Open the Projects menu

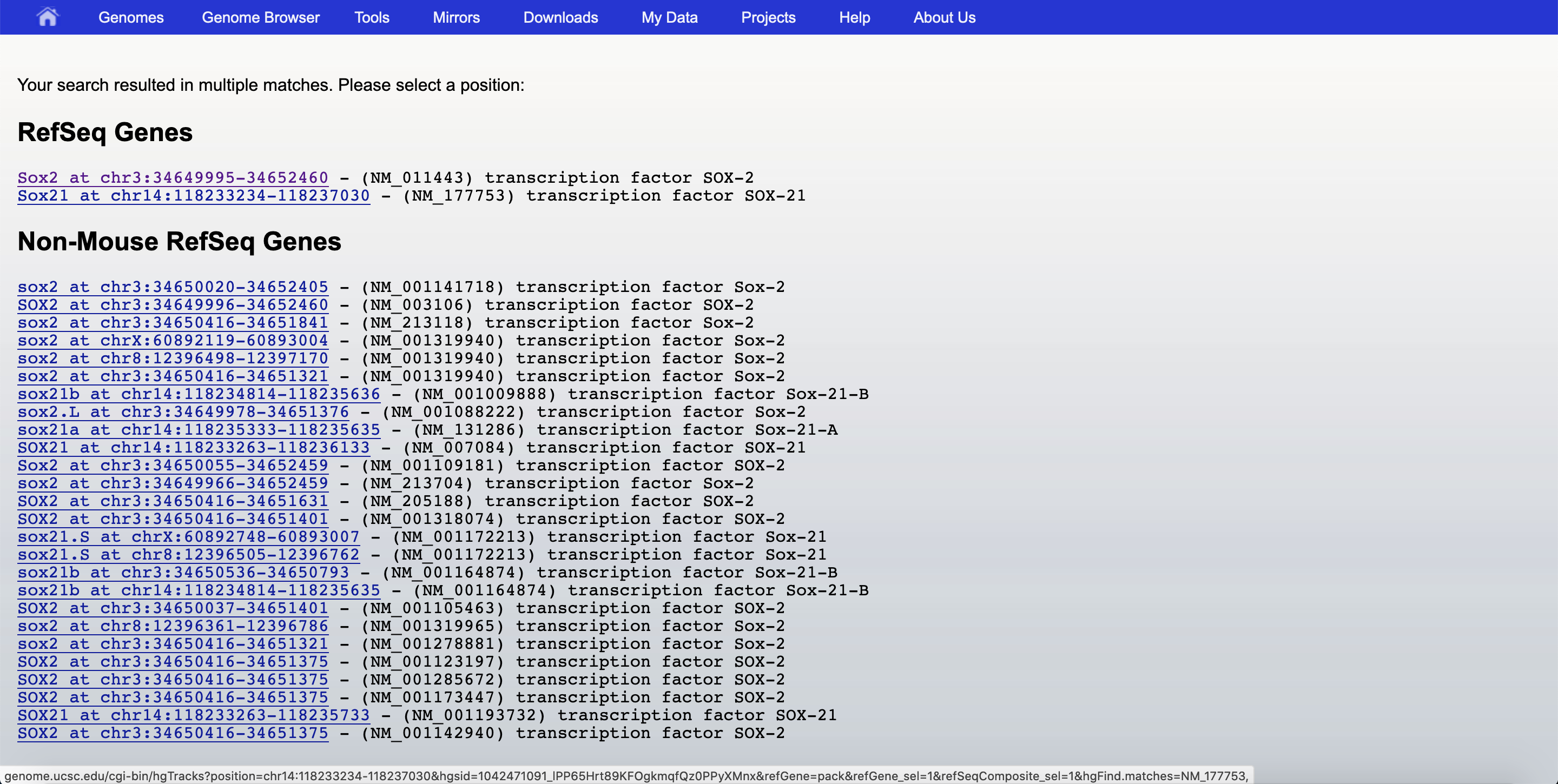pos(768,17)
